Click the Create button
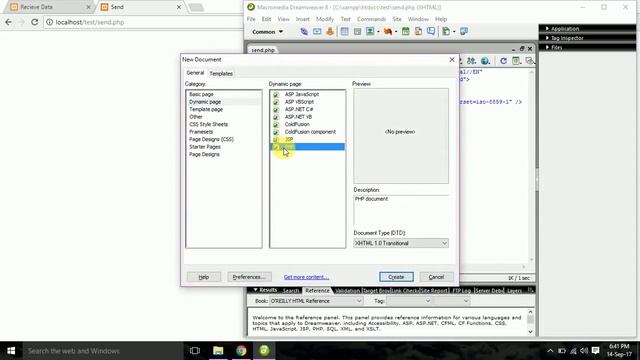The image size is (640, 360). [396, 277]
